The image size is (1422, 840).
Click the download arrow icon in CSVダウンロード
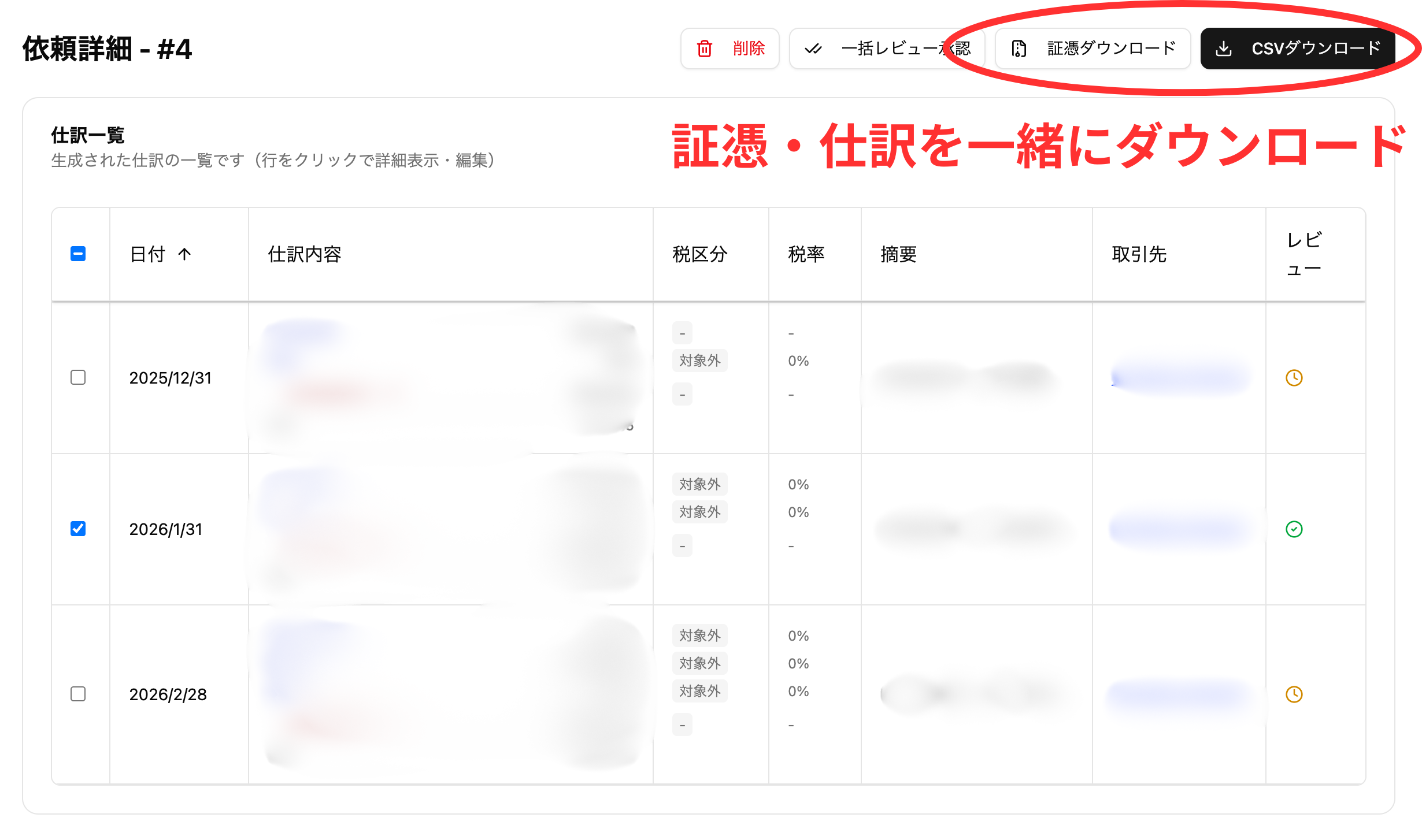1223,49
